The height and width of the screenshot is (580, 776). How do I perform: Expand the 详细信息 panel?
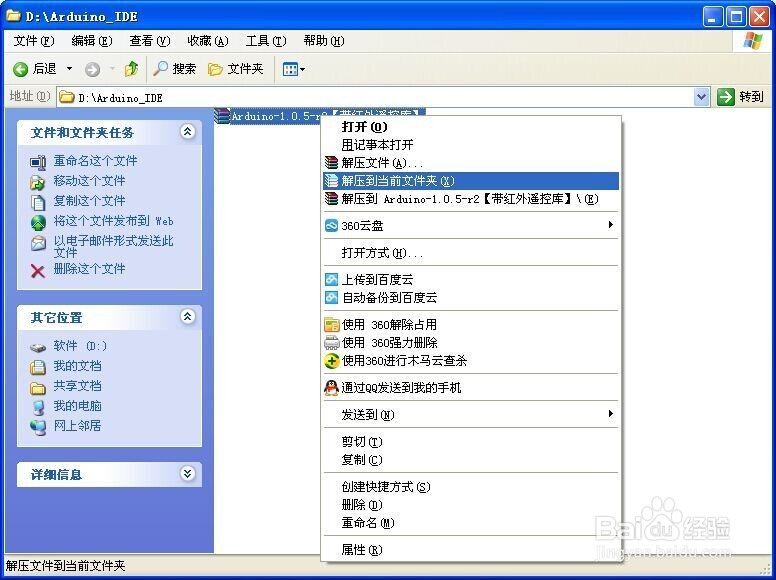[188, 474]
